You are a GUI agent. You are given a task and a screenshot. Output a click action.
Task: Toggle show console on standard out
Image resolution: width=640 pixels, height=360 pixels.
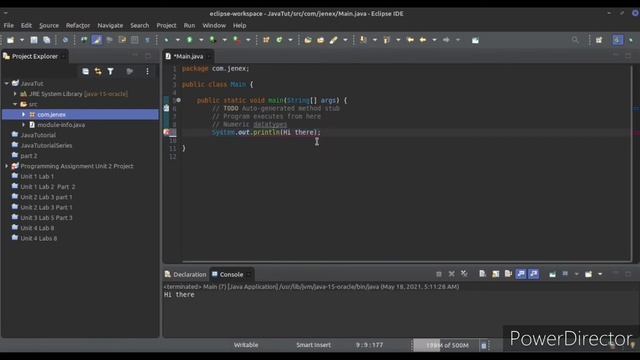(x=521, y=274)
